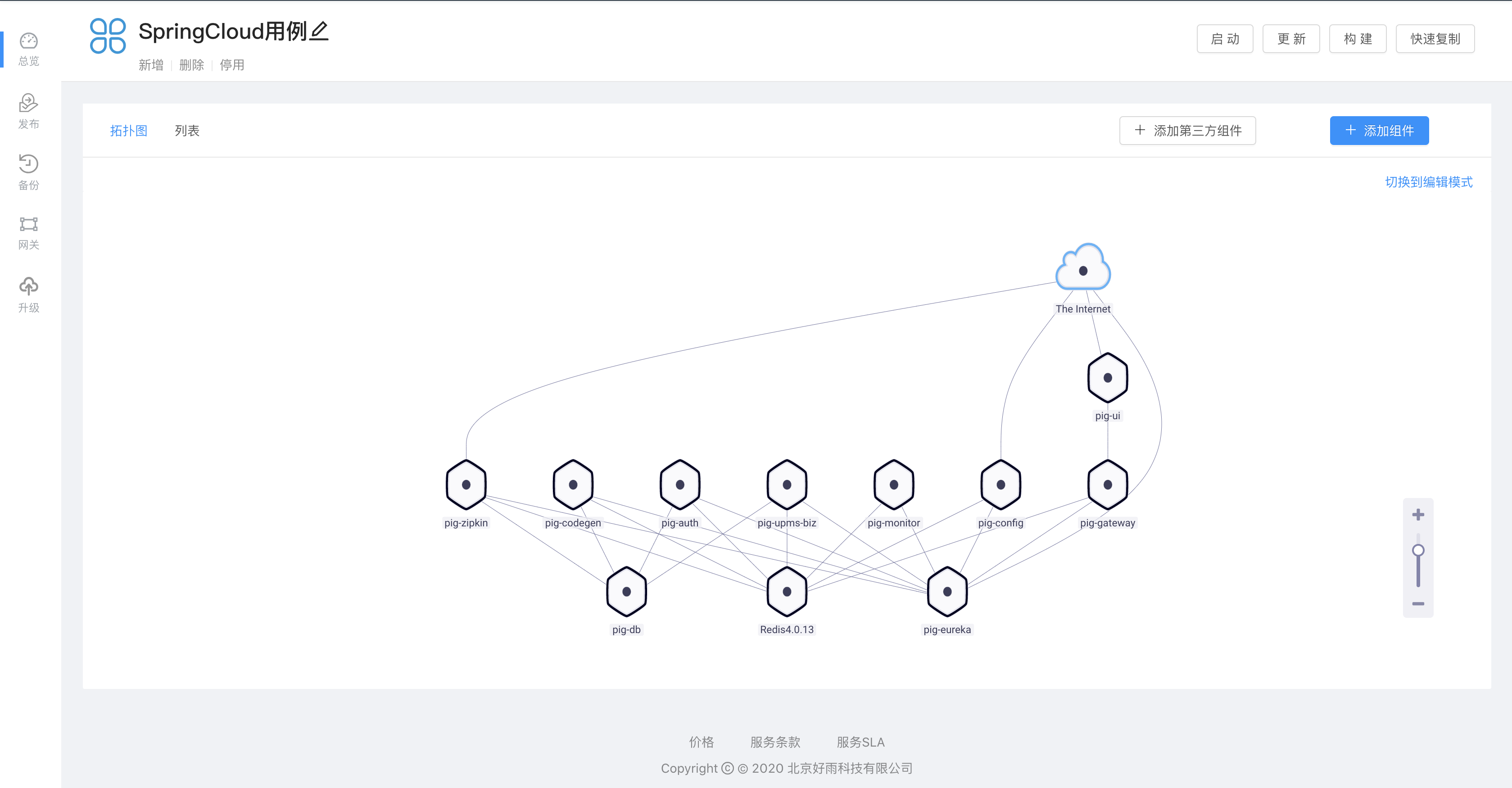Switch to the 拓扑图 tab

click(128, 130)
